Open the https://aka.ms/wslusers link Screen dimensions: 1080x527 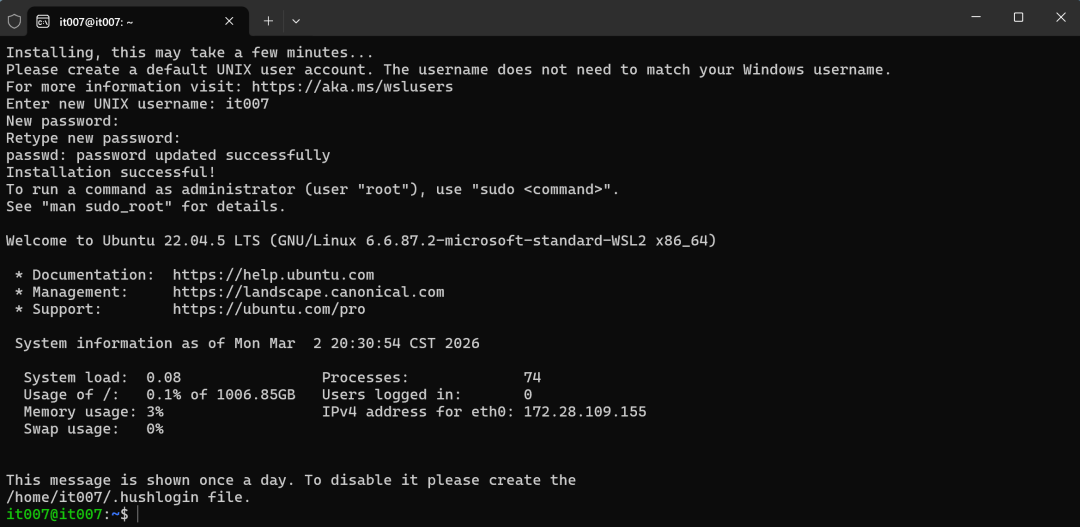[352, 87]
